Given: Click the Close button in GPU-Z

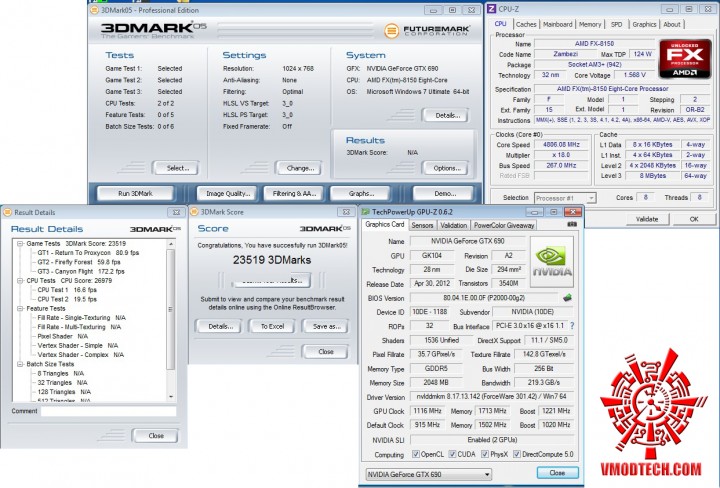Looking at the screenshot, I should click(557, 473).
